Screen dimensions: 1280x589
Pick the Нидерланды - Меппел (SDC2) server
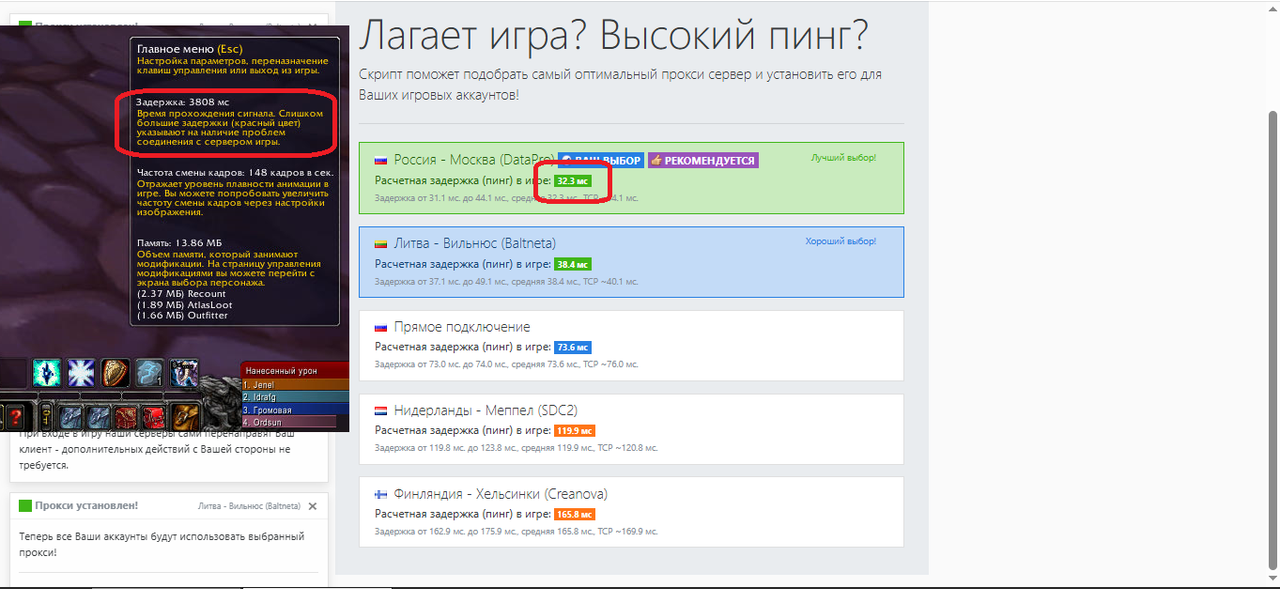pyautogui.click(x=631, y=429)
